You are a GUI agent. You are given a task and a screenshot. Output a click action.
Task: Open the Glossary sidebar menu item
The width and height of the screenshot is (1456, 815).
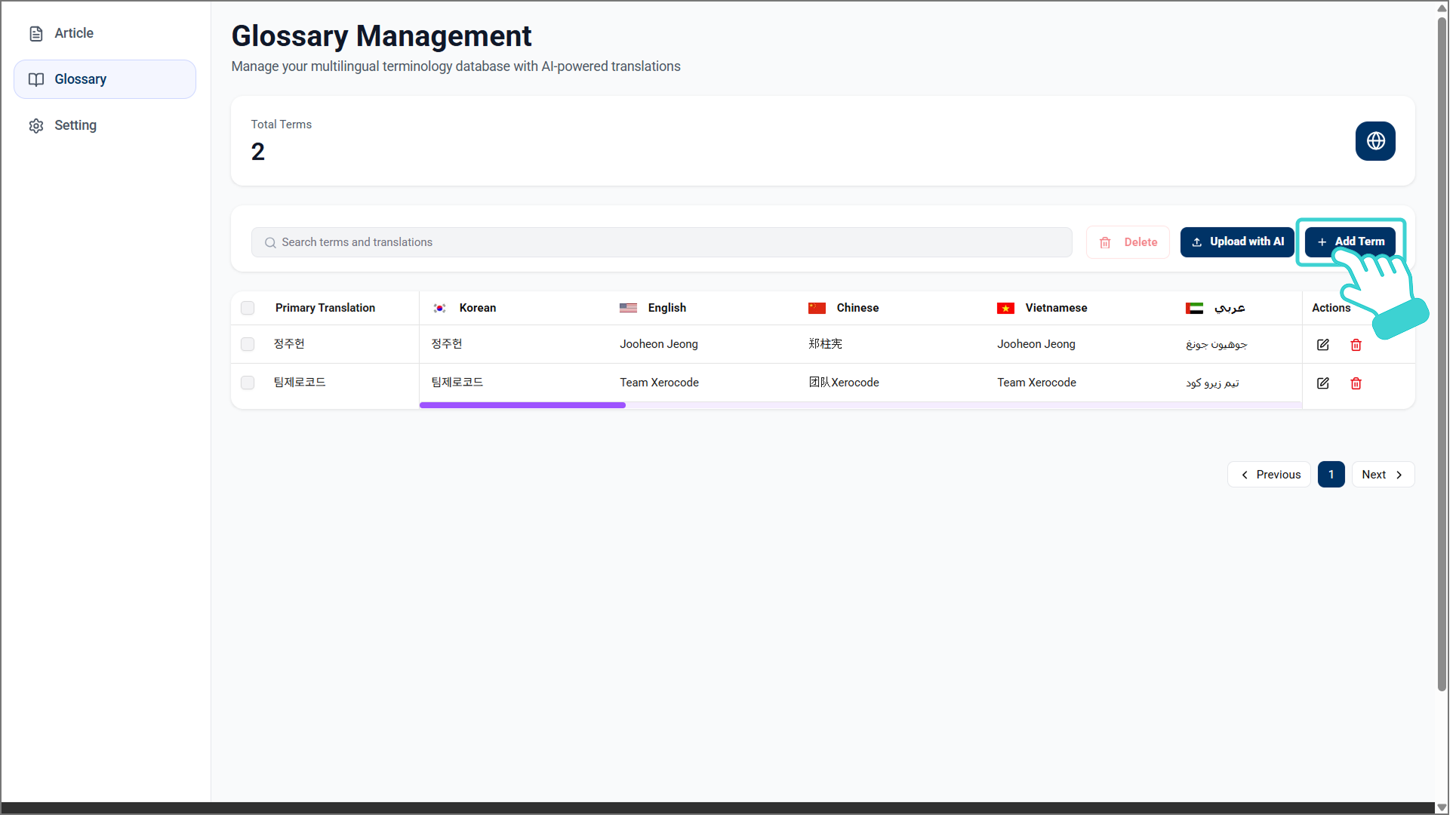[105, 79]
